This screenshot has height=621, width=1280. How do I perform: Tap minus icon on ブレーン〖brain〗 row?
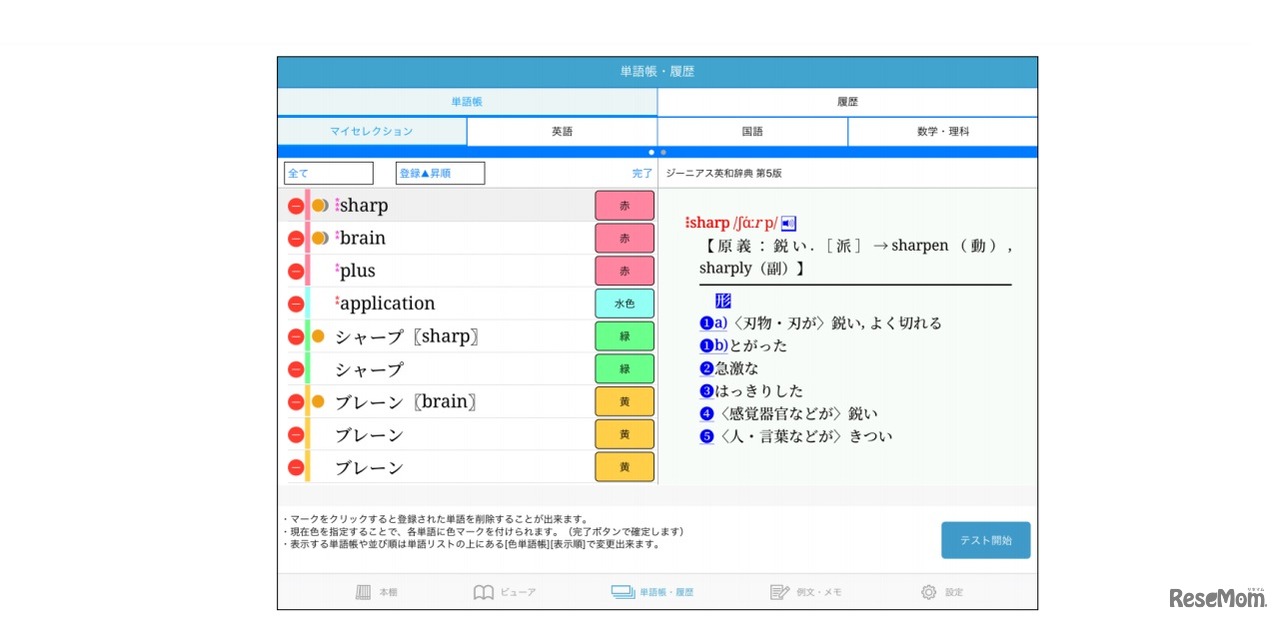[296, 402]
